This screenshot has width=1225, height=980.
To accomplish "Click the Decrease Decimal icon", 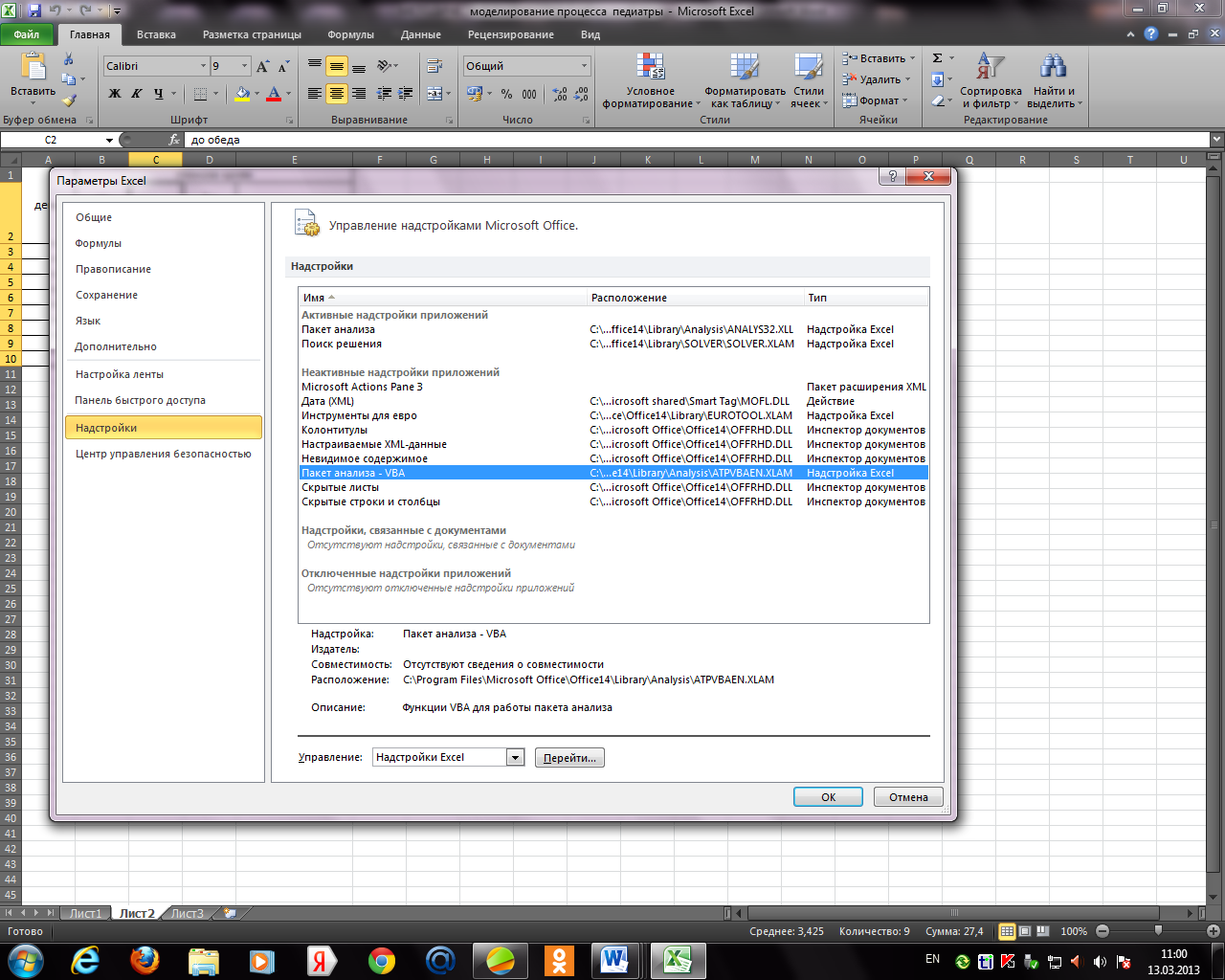I will click(x=582, y=94).
